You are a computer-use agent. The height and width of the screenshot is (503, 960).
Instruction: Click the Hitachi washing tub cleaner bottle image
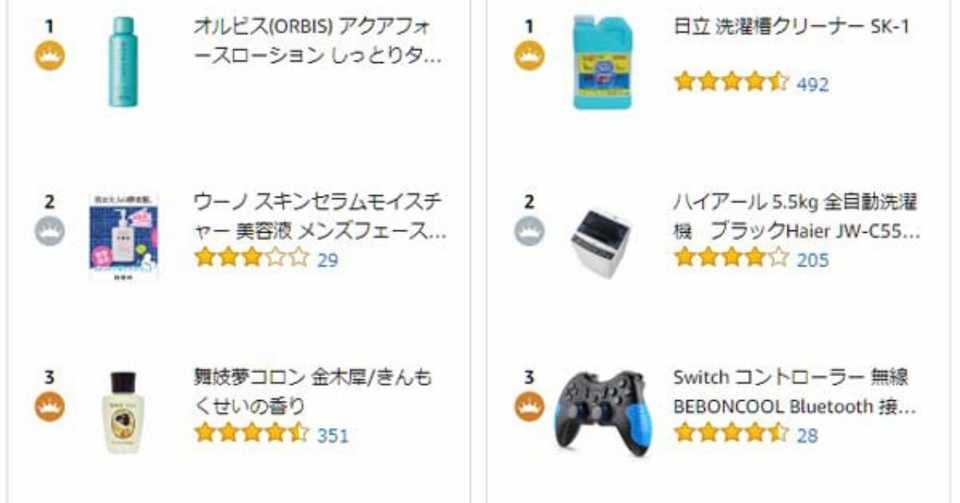[602, 62]
